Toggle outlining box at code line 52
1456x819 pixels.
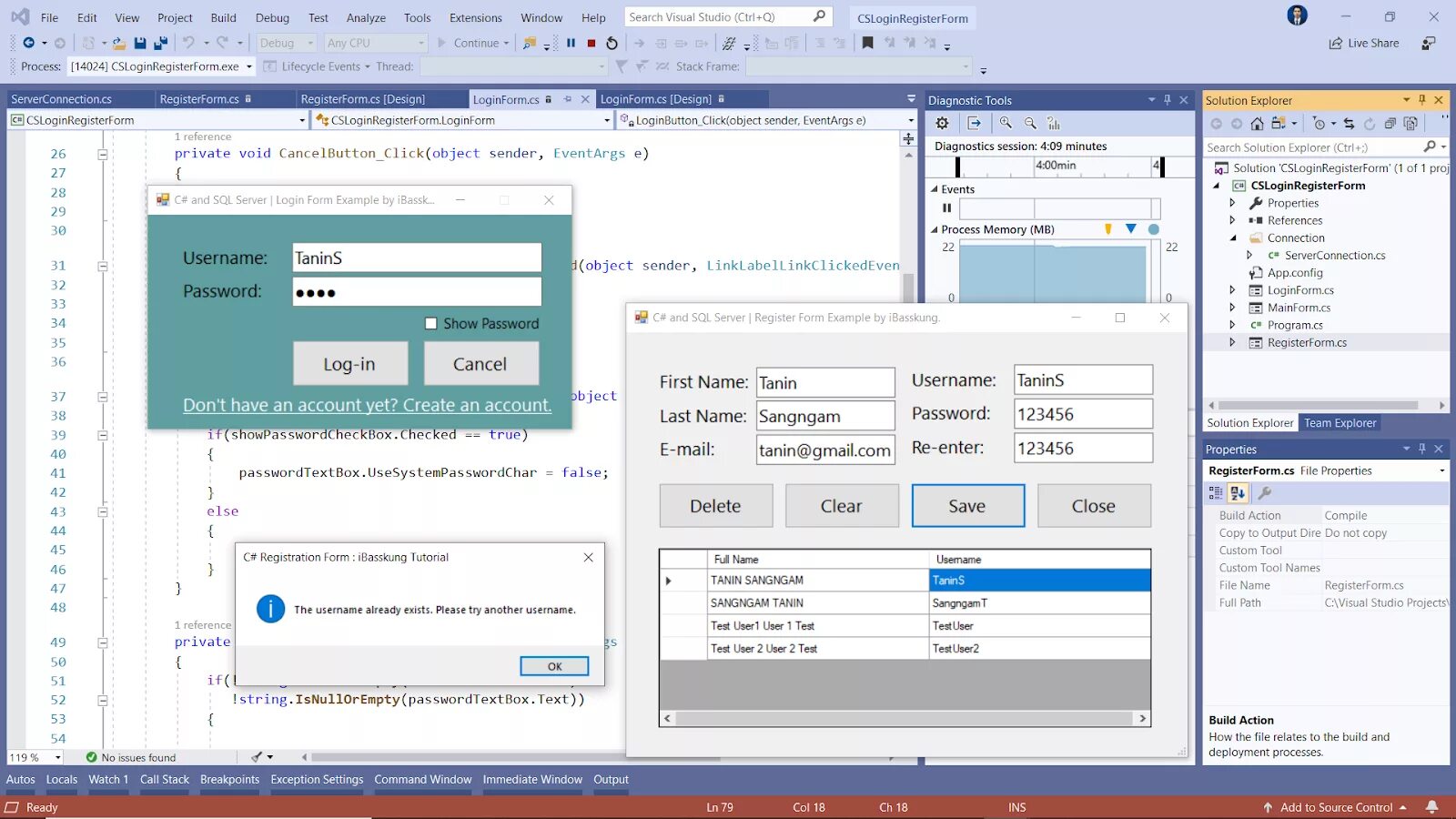tap(103, 700)
